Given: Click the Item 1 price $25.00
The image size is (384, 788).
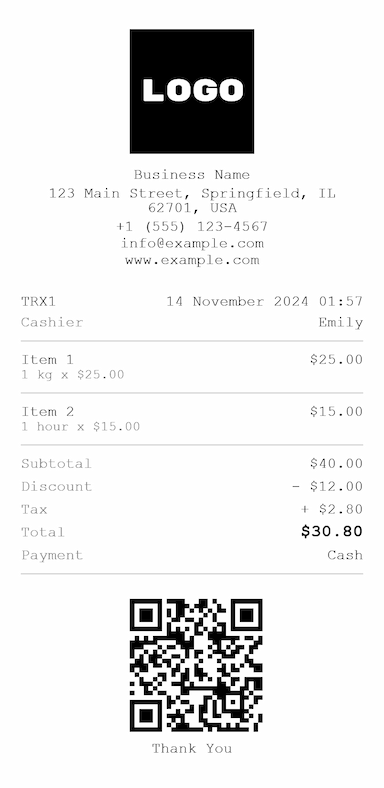Looking at the screenshot, I should click(336, 359).
